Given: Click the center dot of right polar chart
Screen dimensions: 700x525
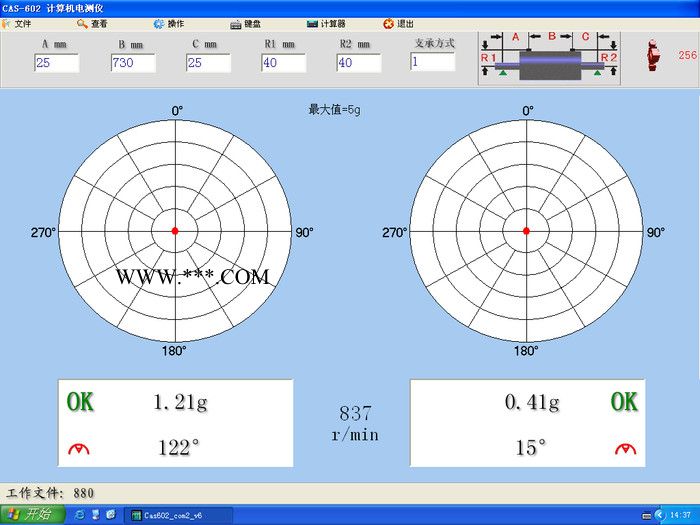Looking at the screenshot, I should tap(526, 232).
